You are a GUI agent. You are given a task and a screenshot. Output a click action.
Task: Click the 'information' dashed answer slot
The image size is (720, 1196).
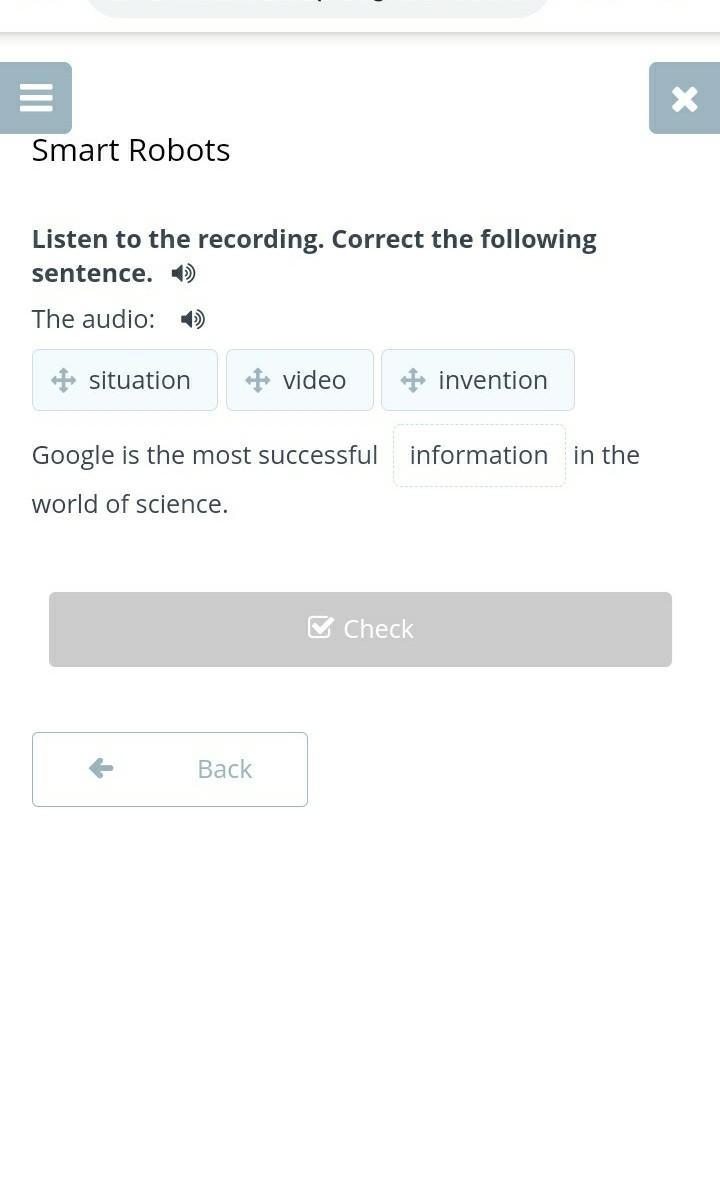point(479,455)
